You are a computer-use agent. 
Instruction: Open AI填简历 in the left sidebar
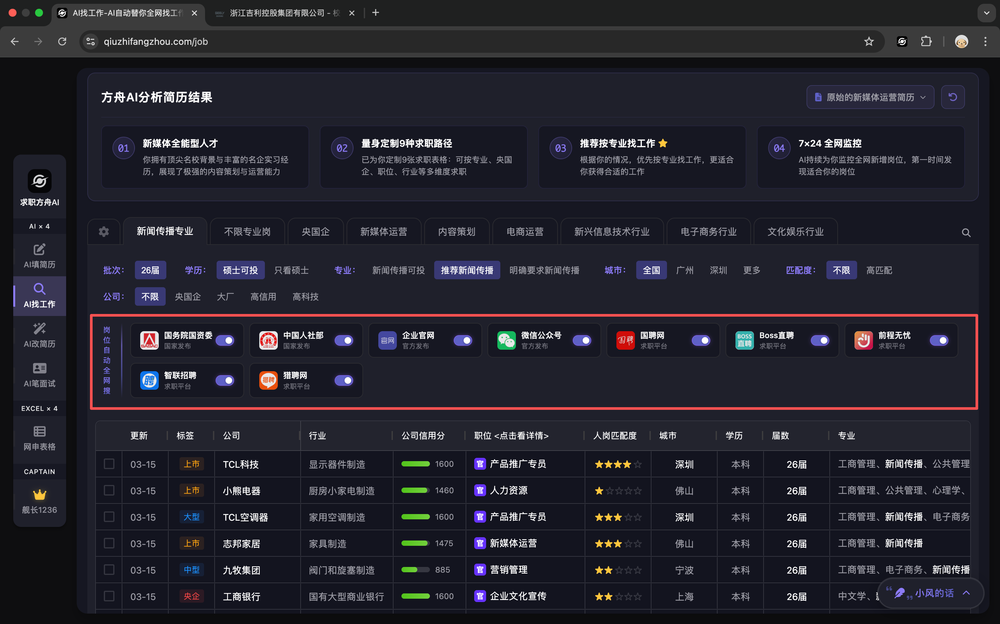40,255
